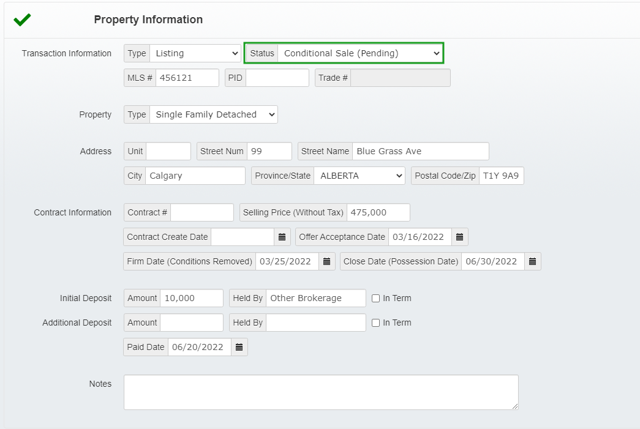Screen dimensions: 640x429
Task: Open the Status dropdown
Action: pos(360,53)
